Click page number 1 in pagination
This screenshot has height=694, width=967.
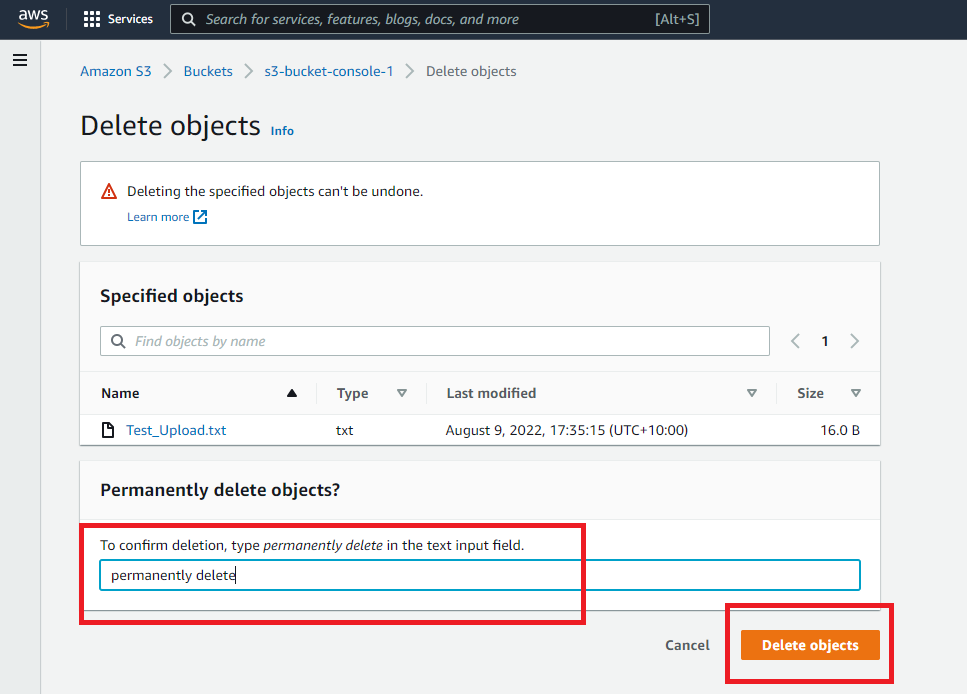click(x=825, y=341)
